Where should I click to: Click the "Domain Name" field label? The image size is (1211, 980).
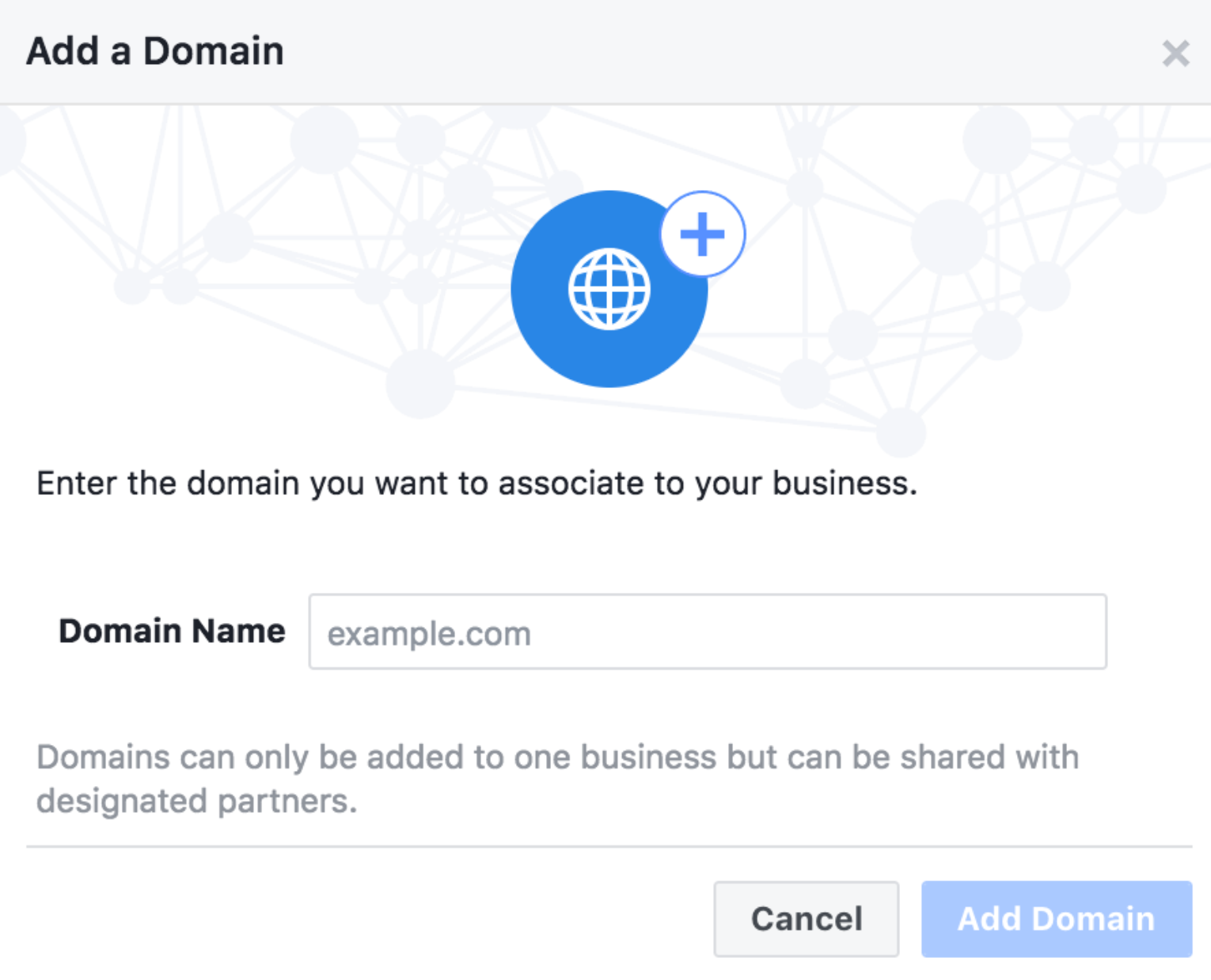coord(172,631)
